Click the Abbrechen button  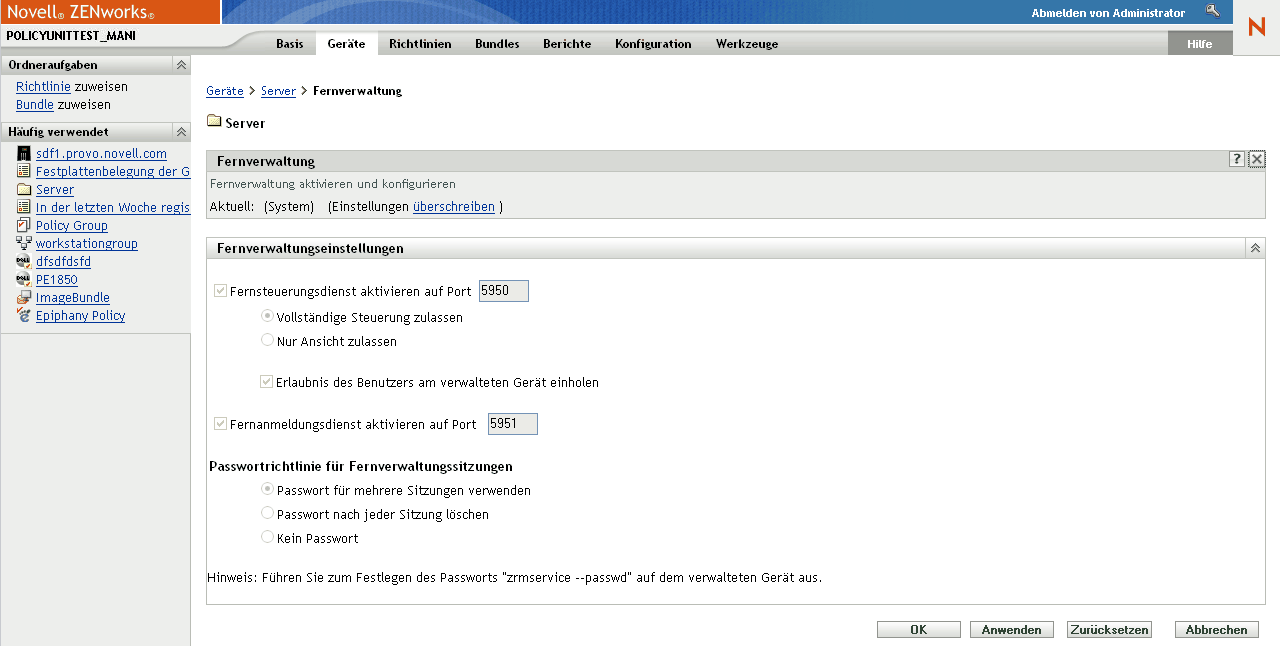click(x=1217, y=630)
